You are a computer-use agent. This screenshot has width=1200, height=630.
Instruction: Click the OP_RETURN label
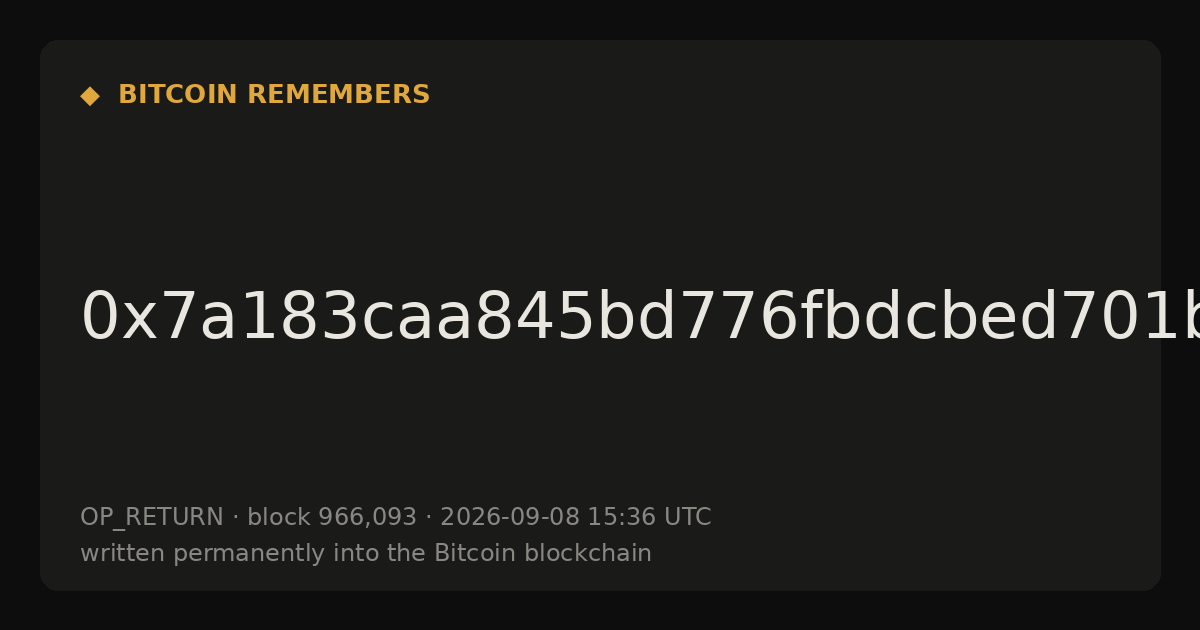coord(152,518)
